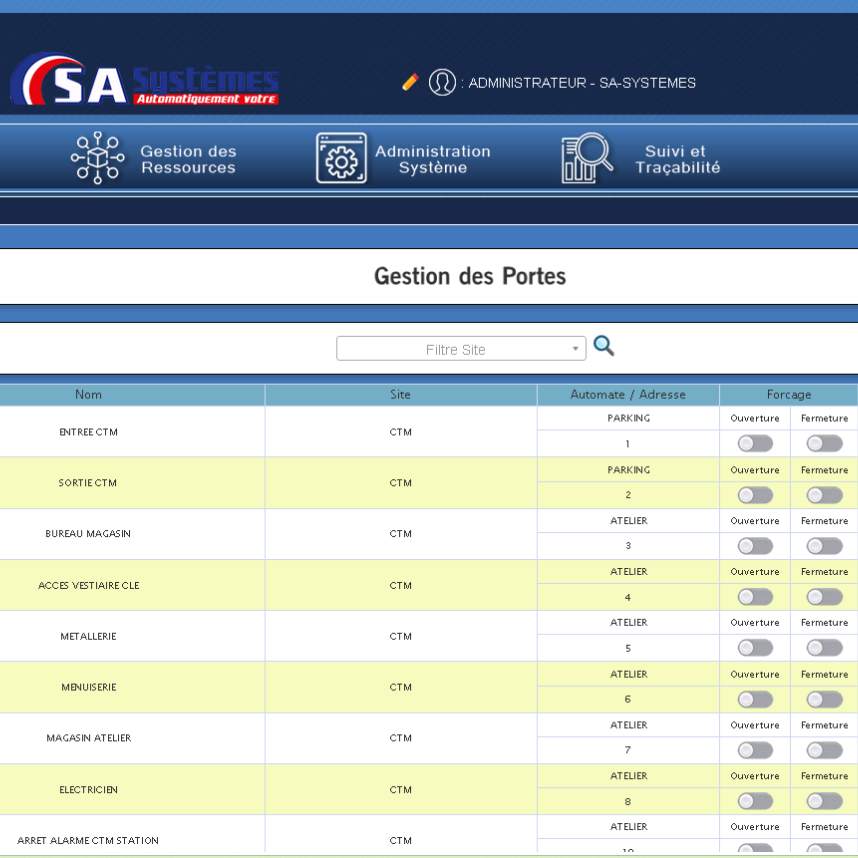Open Administration Système menu

[432, 159]
